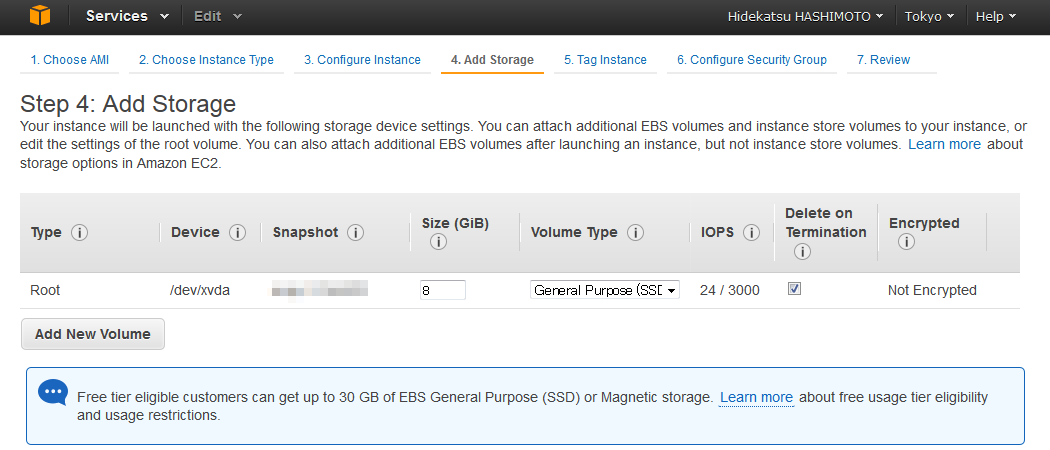
Task: Go to the 3. Configure Instance tab
Action: pyautogui.click(x=362, y=60)
